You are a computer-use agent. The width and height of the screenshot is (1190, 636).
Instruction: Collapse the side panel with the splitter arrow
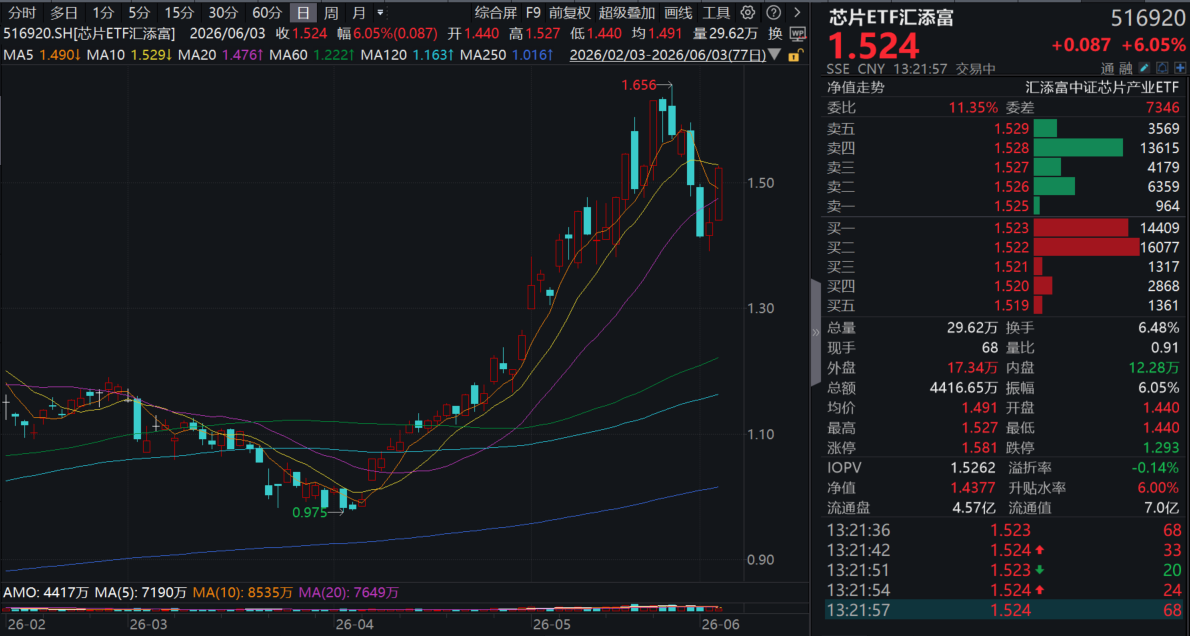point(816,332)
